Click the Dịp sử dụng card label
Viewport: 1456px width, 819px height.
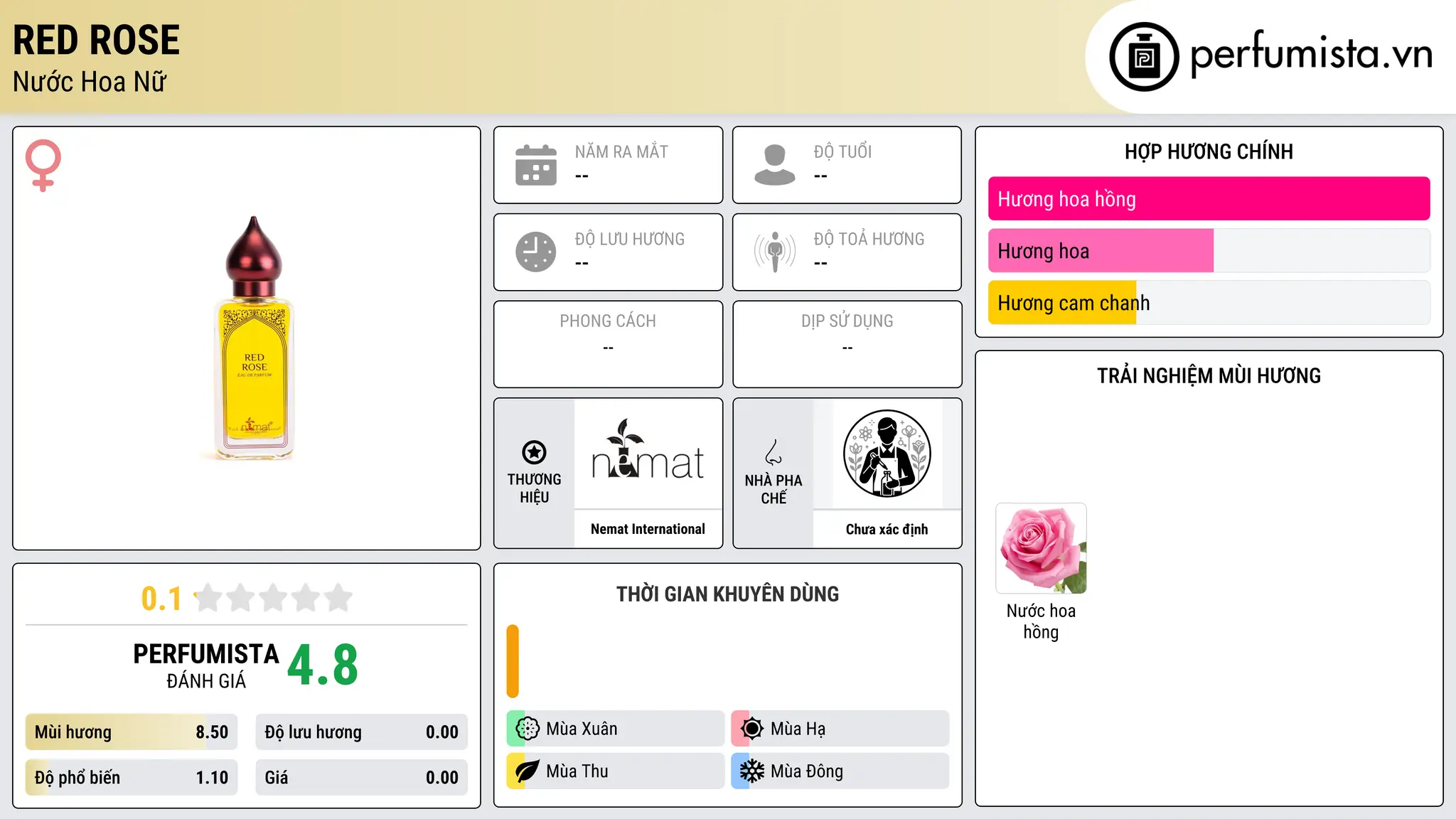click(847, 321)
